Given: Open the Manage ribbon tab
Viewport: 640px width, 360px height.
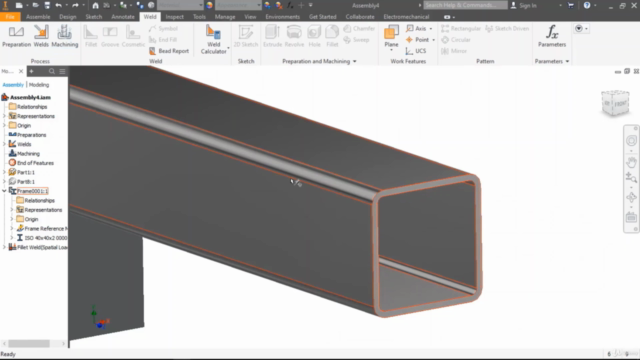Looking at the screenshot, I should pos(225,17).
